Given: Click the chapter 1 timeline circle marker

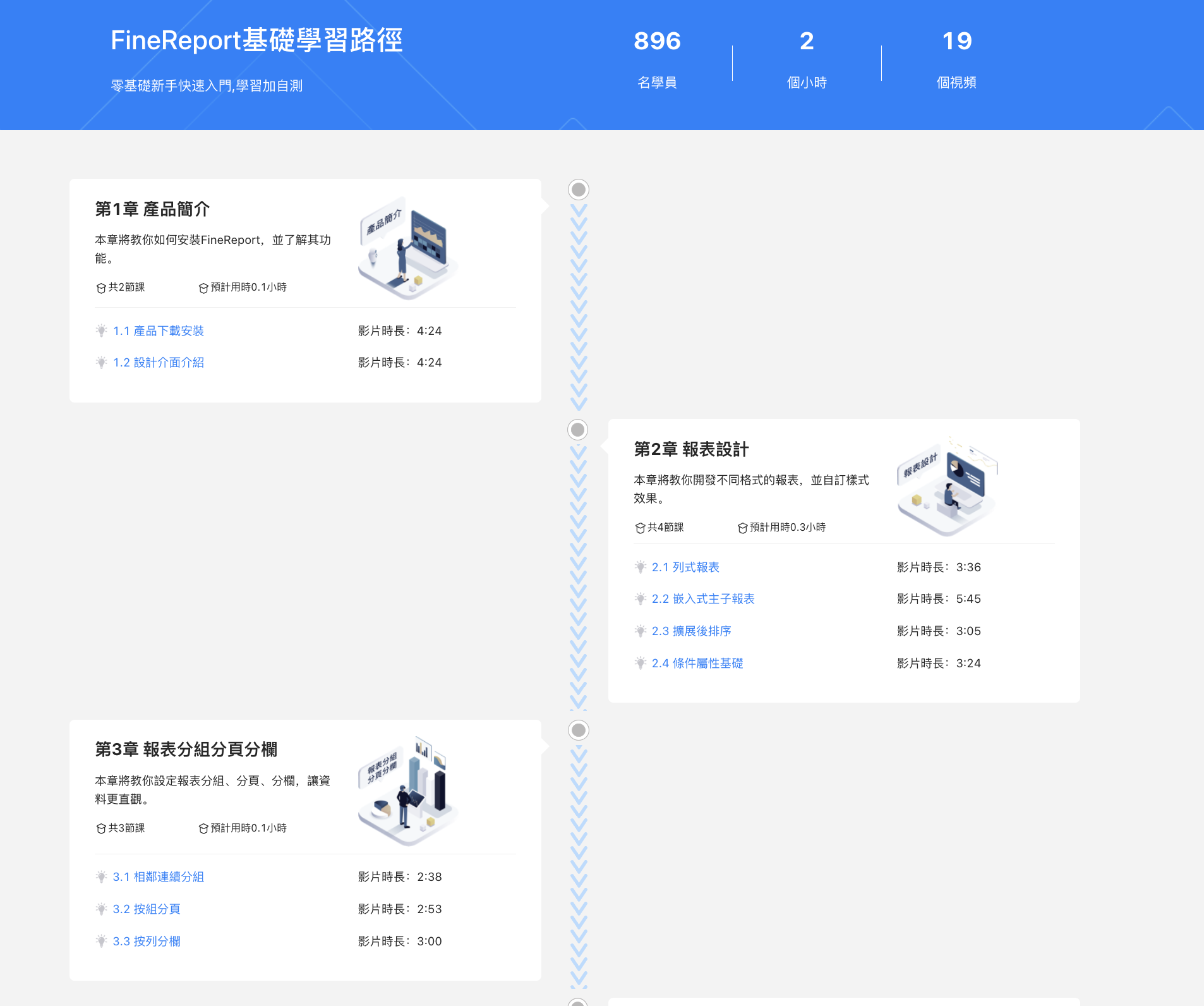Looking at the screenshot, I should (x=579, y=190).
